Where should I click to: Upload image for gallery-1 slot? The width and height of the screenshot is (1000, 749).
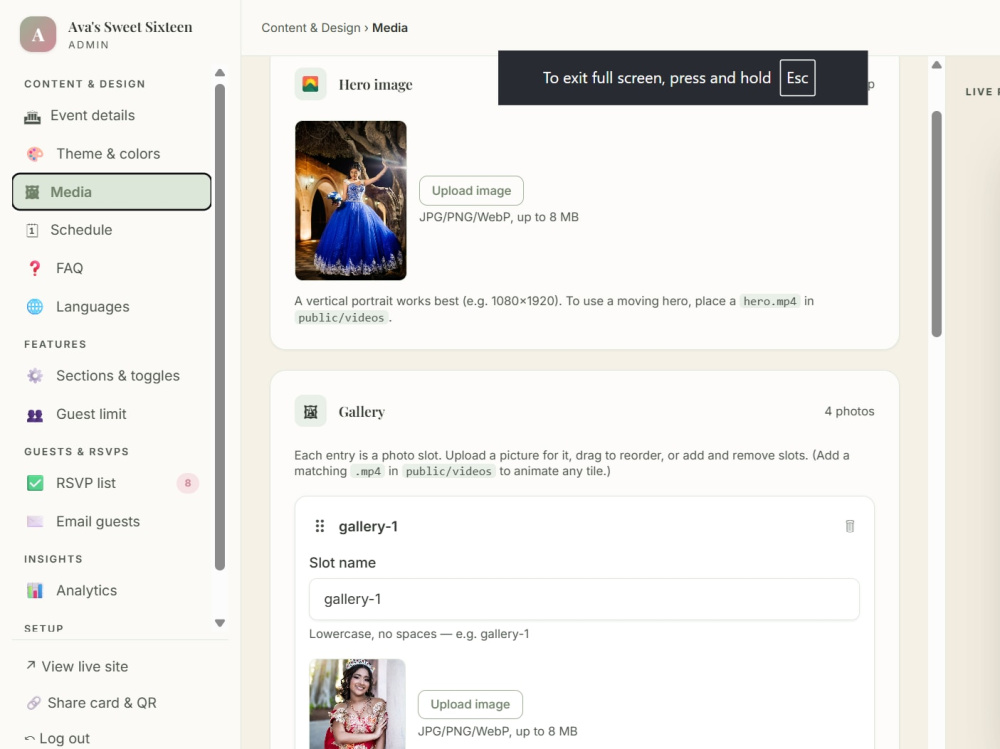(470, 704)
